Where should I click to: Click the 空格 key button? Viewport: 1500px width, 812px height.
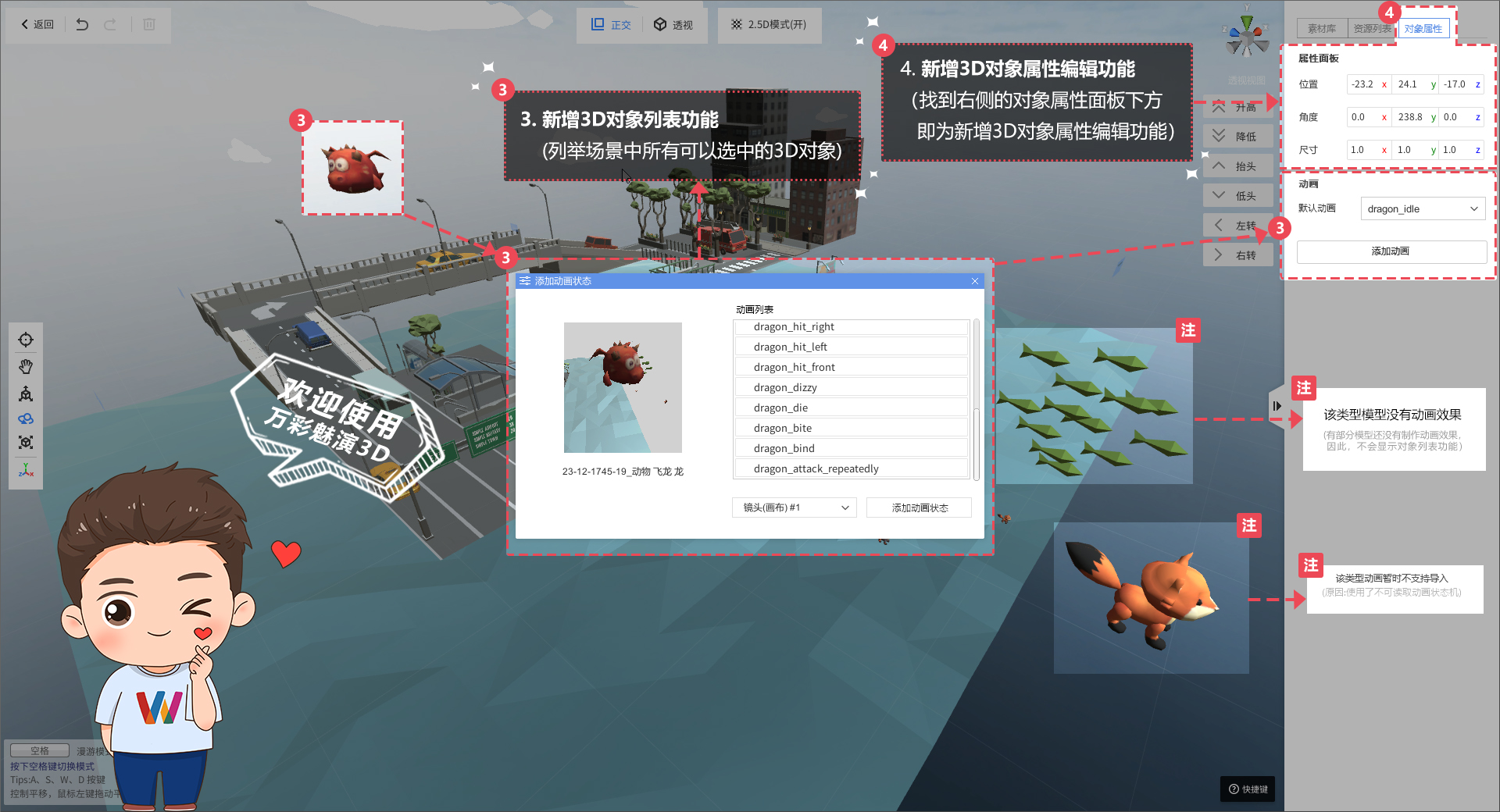pos(40,750)
